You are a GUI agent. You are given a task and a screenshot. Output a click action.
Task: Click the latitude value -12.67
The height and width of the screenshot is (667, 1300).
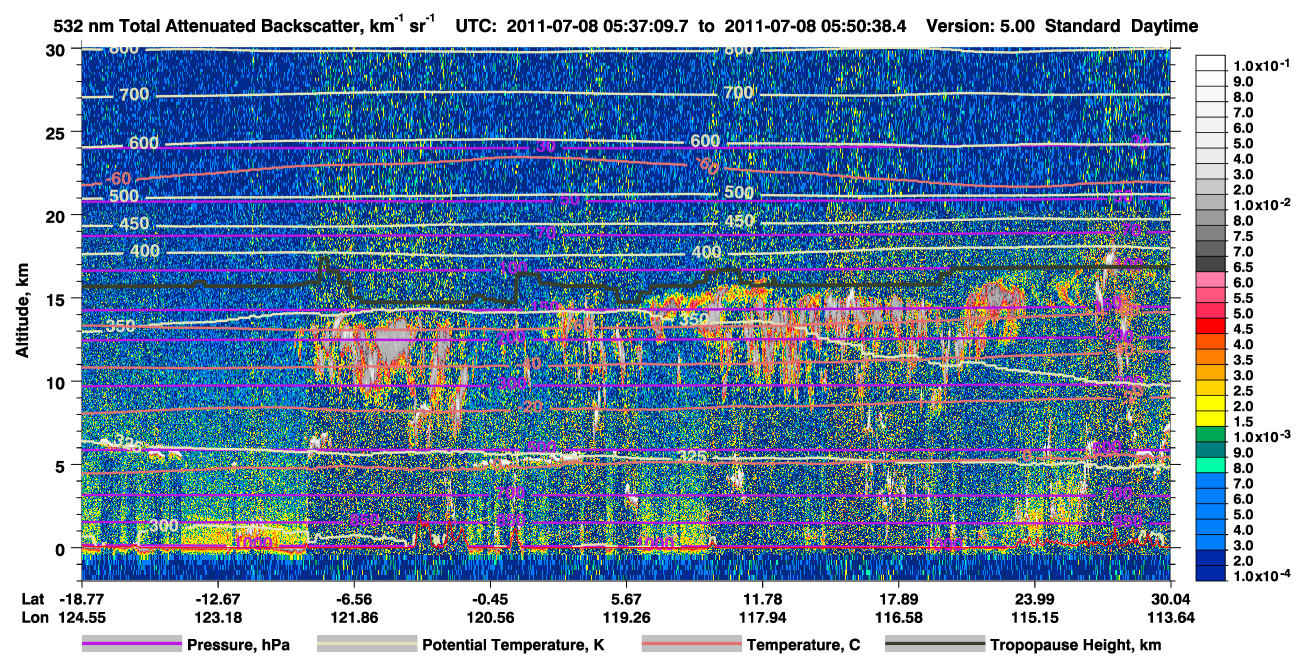click(217, 599)
